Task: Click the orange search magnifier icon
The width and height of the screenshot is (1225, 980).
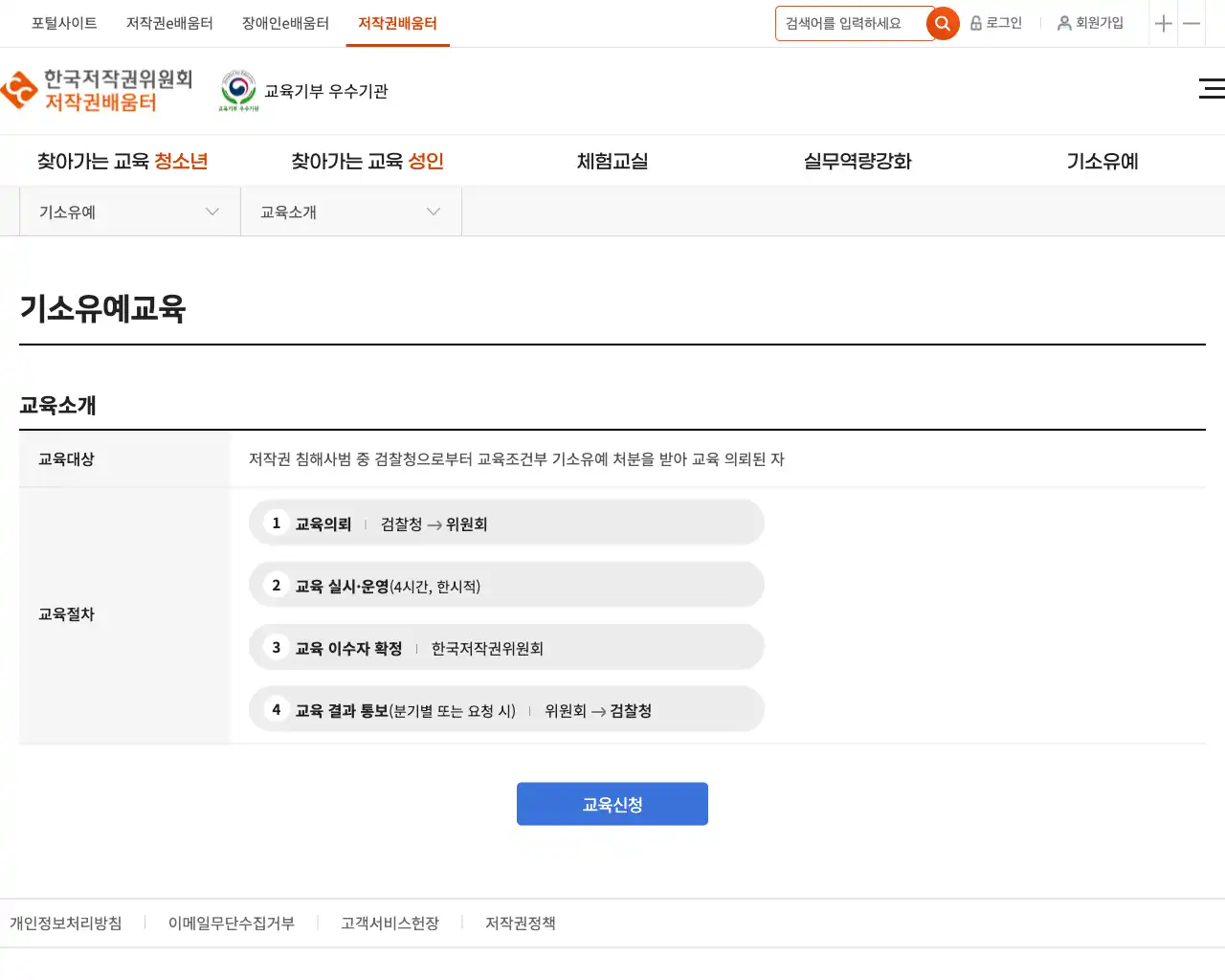Action: click(943, 24)
